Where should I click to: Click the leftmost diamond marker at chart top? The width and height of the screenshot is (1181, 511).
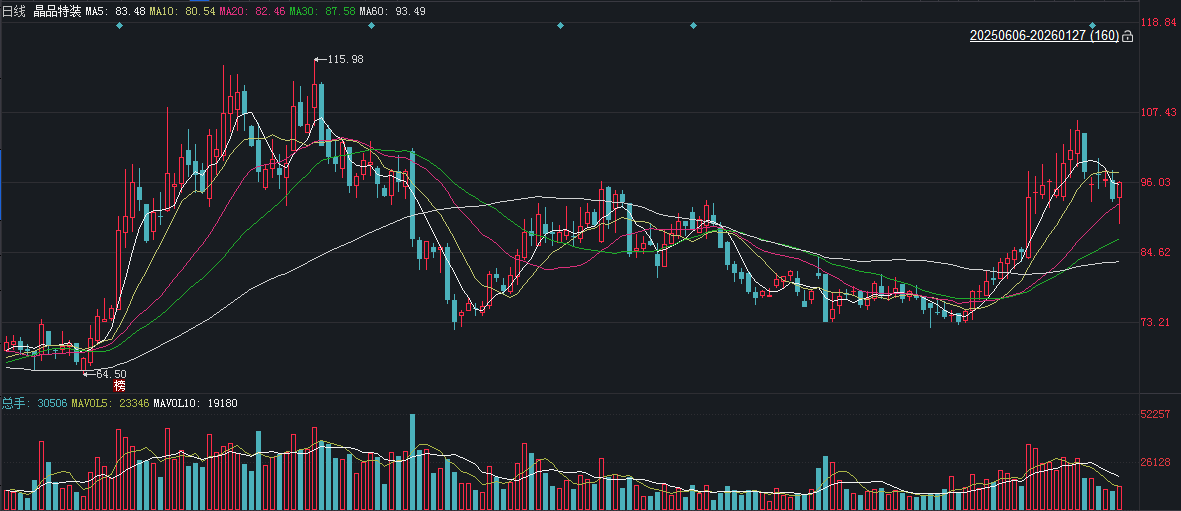coord(119,25)
